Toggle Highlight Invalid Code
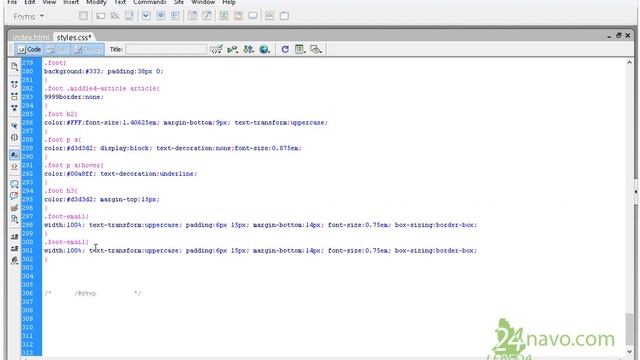Screen dimensions: 640x360 14,167
